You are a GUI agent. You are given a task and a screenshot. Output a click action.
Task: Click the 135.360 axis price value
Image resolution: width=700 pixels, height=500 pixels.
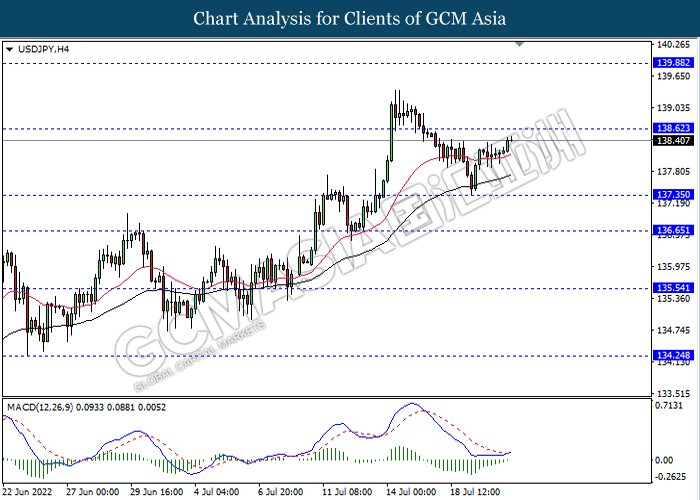[x=673, y=299]
